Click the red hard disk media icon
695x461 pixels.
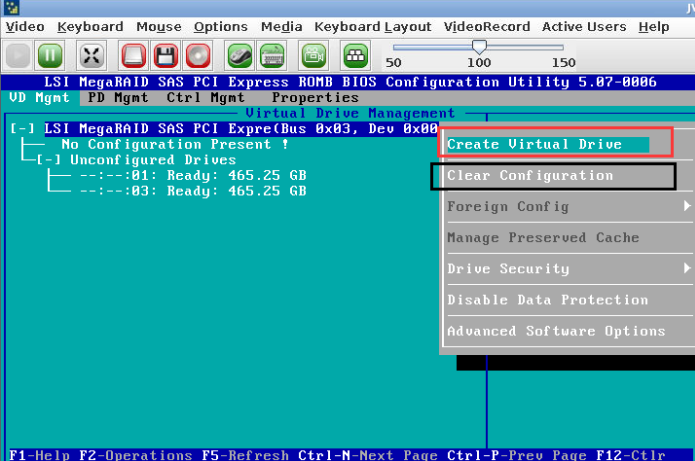tap(134, 55)
